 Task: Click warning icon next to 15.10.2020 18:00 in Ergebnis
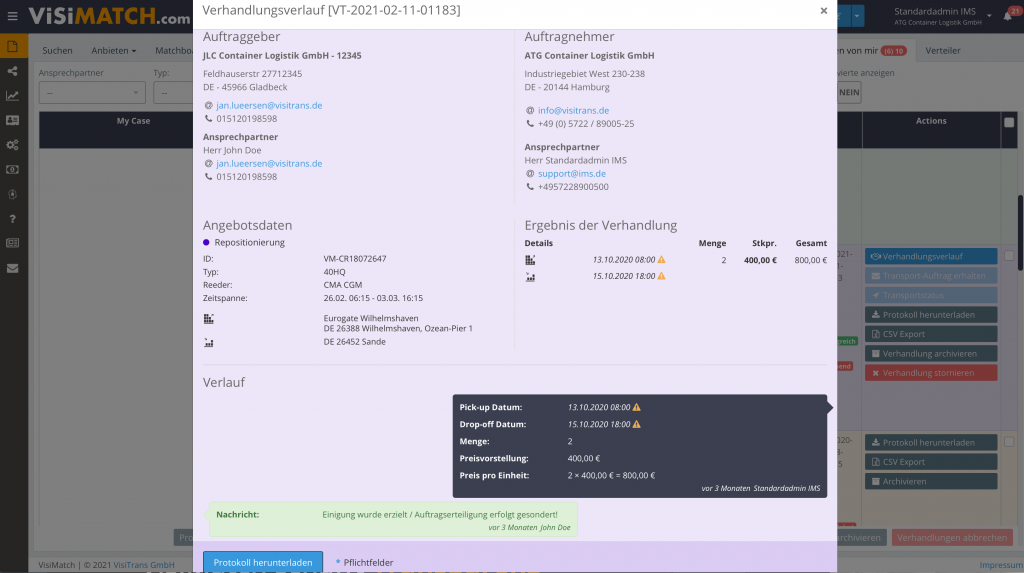(662, 276)
